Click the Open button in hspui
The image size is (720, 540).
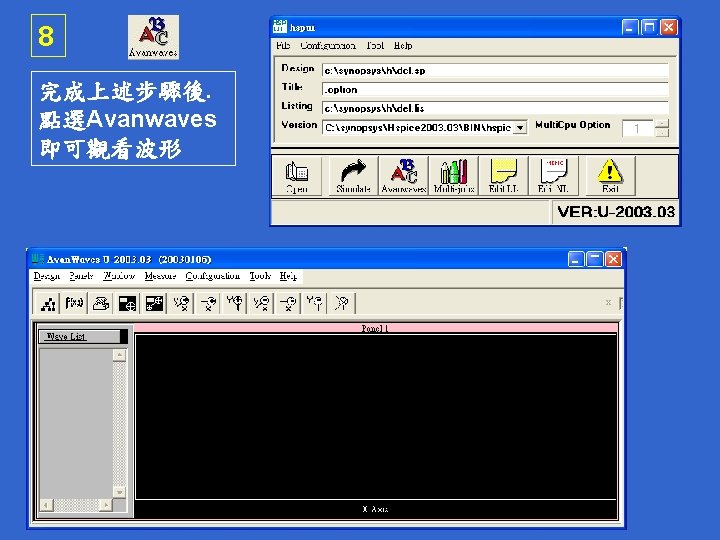tap(297, 176)
